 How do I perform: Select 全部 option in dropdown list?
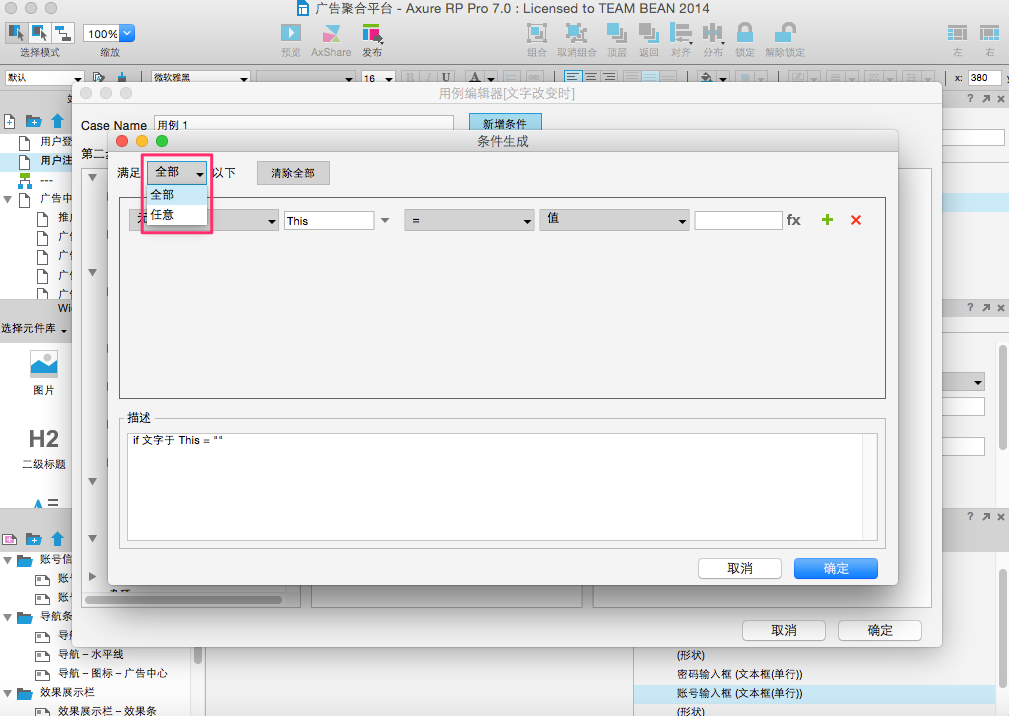pos(163,195)
